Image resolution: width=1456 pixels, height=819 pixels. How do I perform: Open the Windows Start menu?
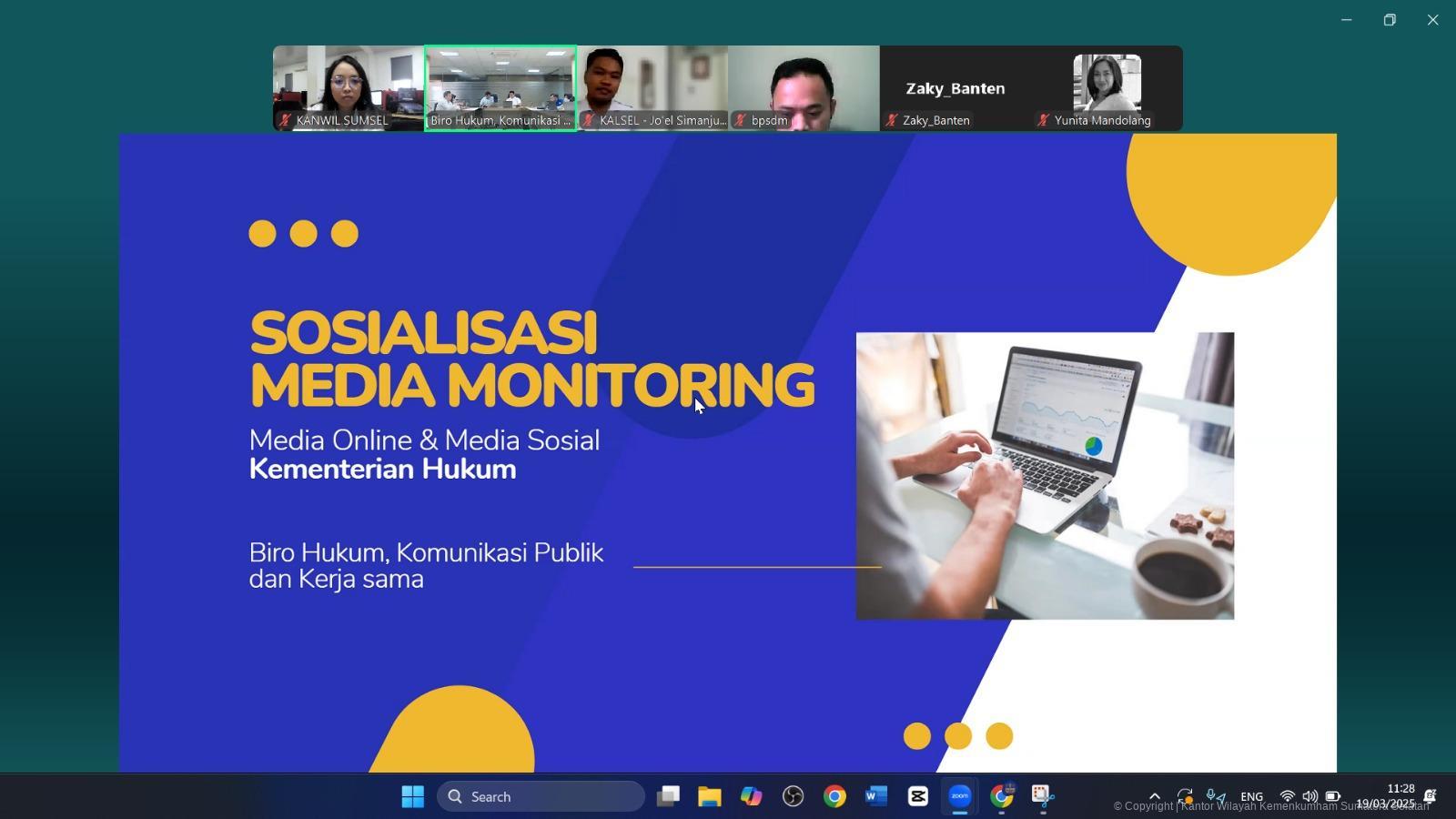pos(412,796)
